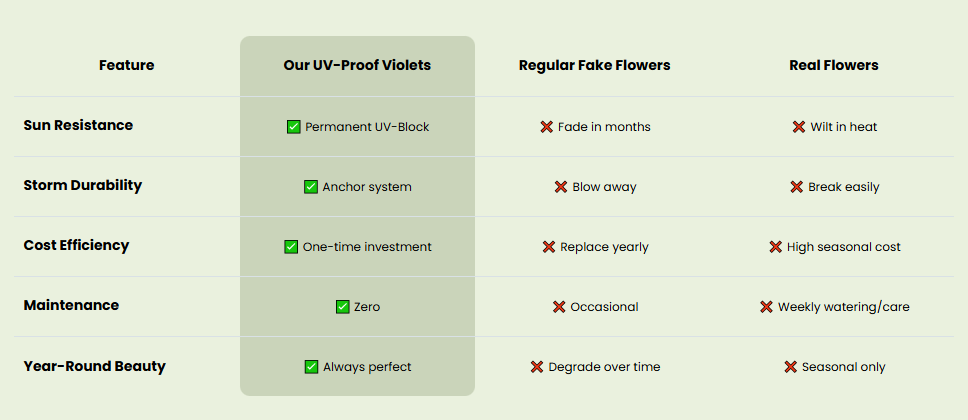Viewport: 968px width, 420px height.
Task: Click the red X beside Fade in months
Action: coord(547,127)
